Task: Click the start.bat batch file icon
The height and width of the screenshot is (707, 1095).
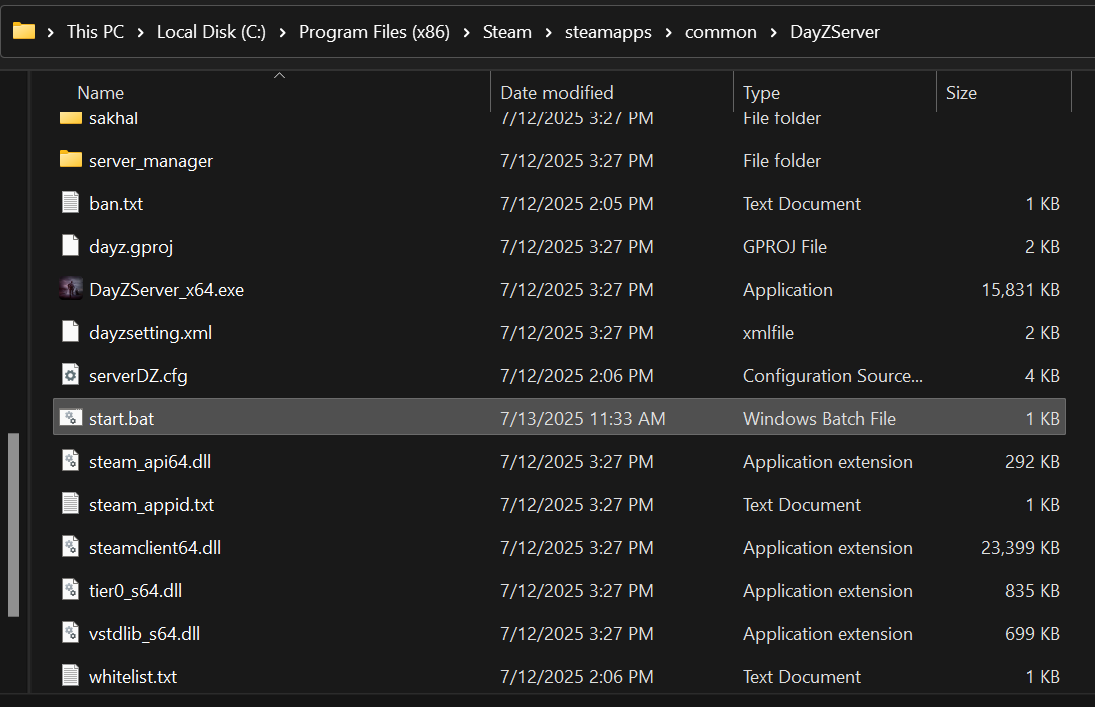Action: [70, 418]
